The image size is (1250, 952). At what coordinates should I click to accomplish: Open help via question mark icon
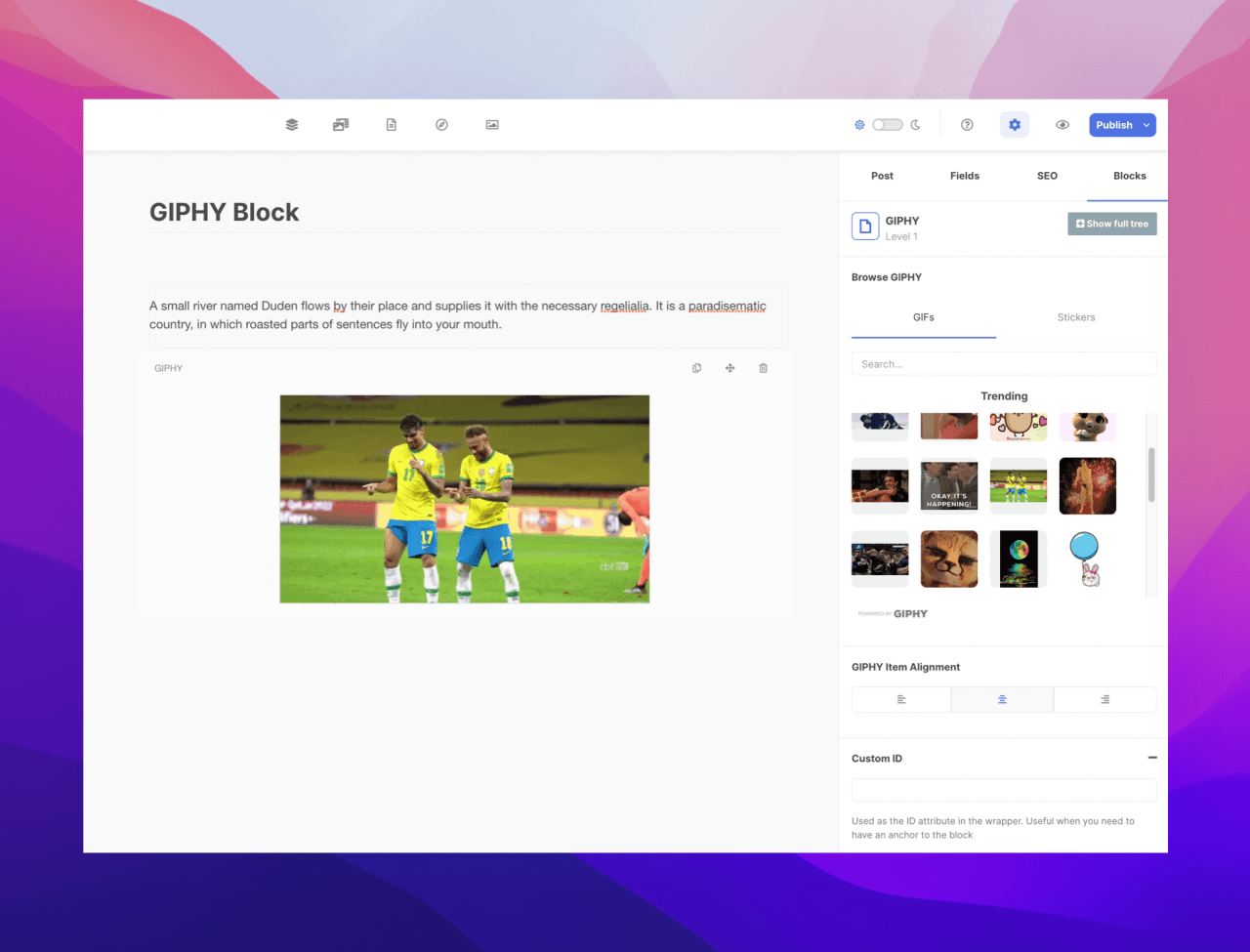pyautogui.click(x=967, y=125)
